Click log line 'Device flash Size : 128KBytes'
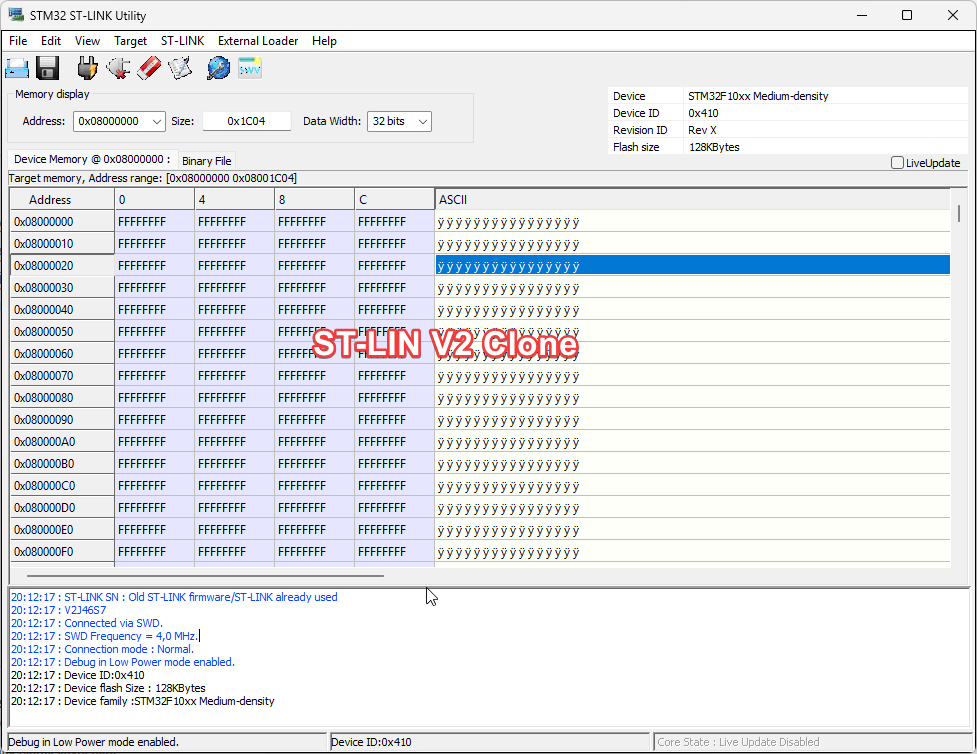Viewport: 977px width, 754px height. point(108,689)
